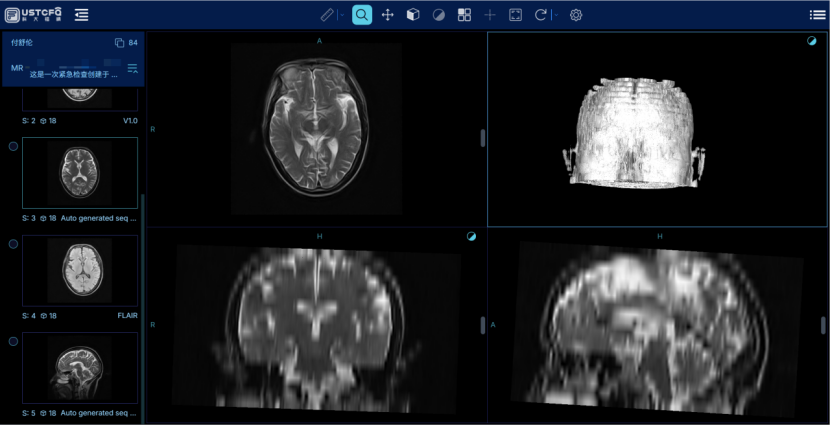Click the image count 84 button
Viewport: 831px width, 426px height.
pos(126,43)
